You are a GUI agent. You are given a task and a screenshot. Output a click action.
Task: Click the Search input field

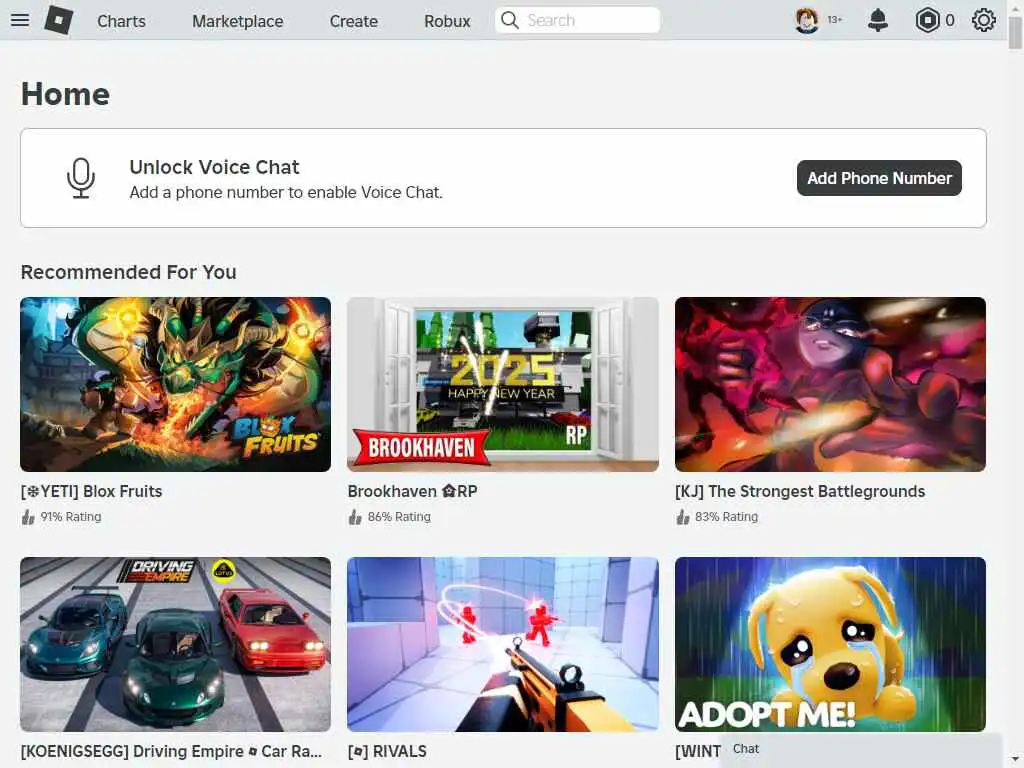577,20
